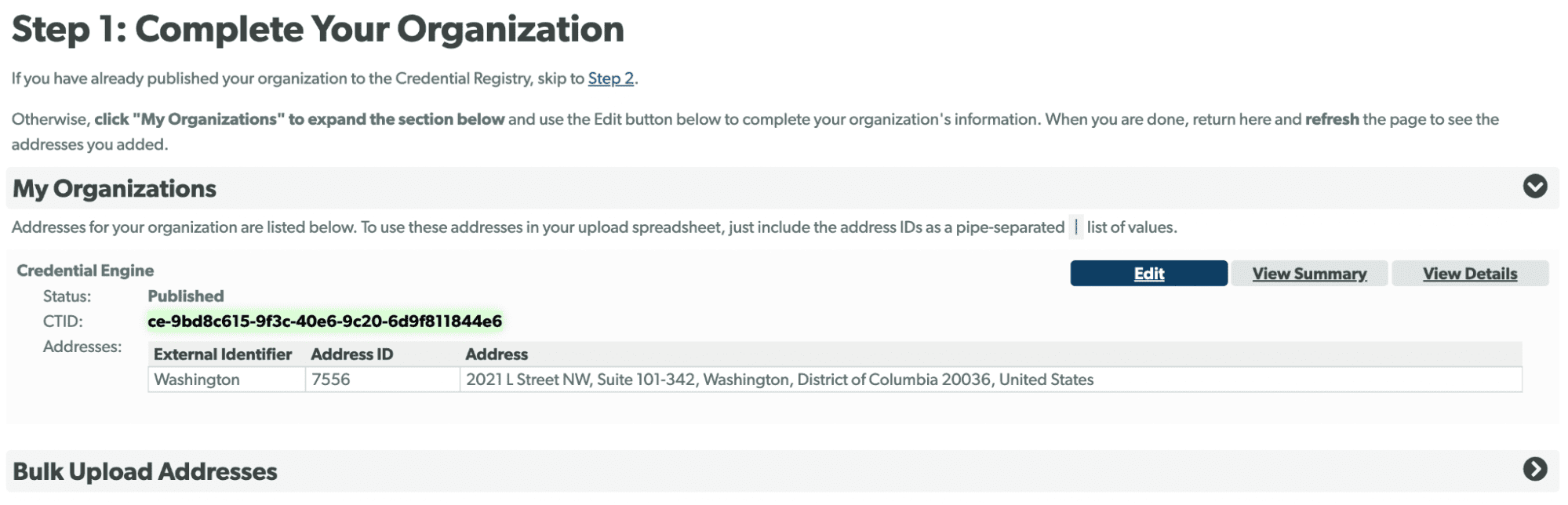
Task: Click the Step 1 page heading
Action: coord(317,30)
